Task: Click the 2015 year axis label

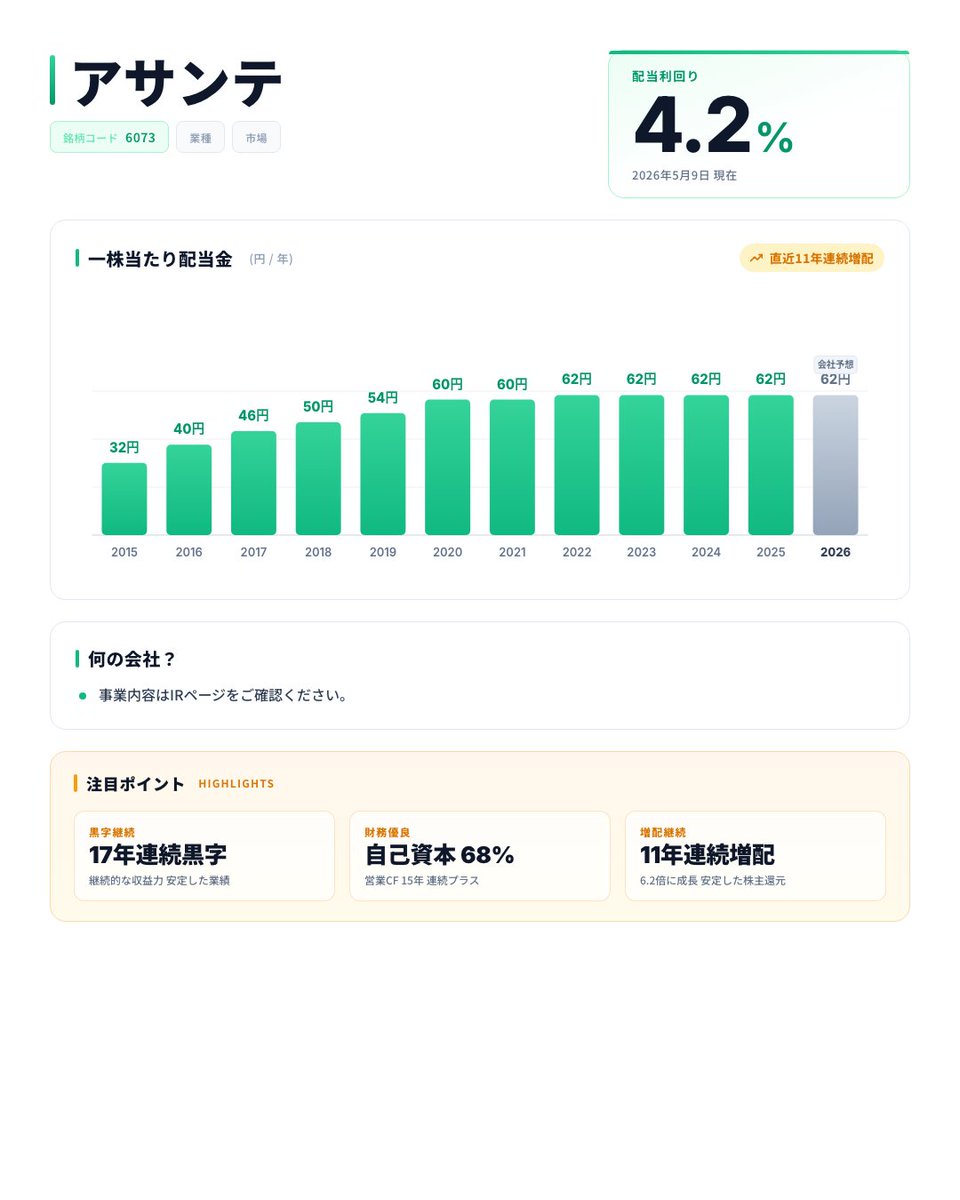Action: tap(124, 552)
